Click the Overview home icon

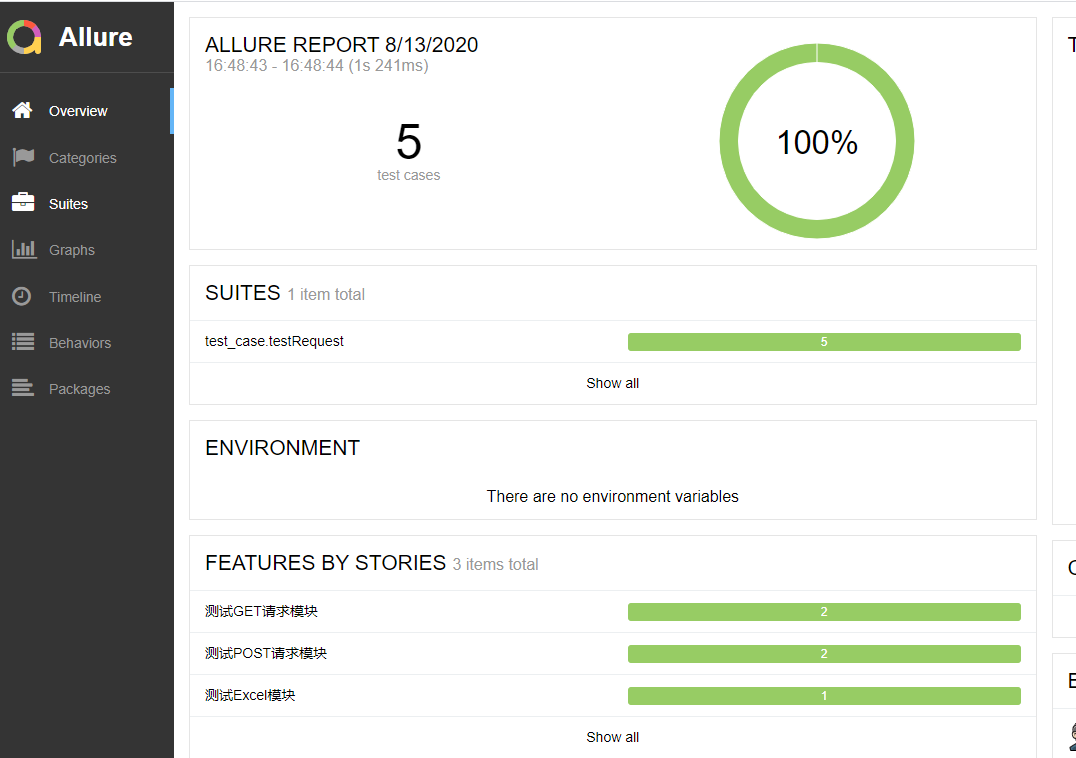pyautogui.click(x=22, y=110)
